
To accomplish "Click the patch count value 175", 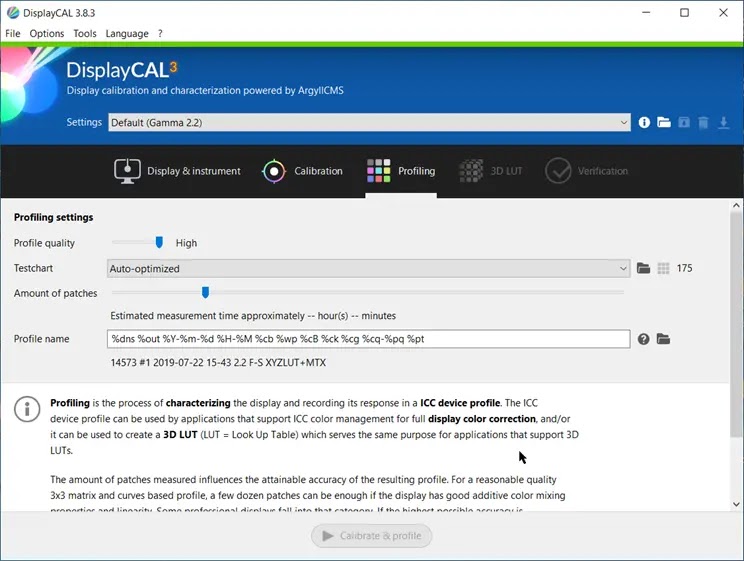I will 684,268.
